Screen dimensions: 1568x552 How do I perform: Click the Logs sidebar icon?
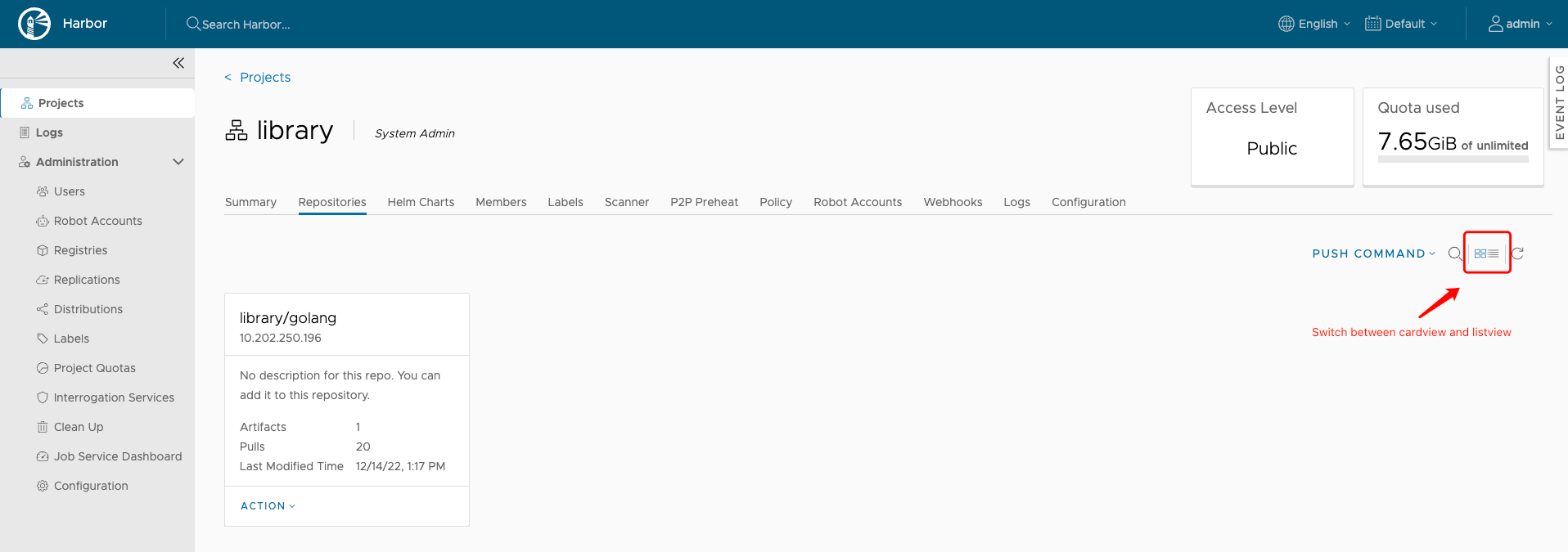click(x=25, y=132)
